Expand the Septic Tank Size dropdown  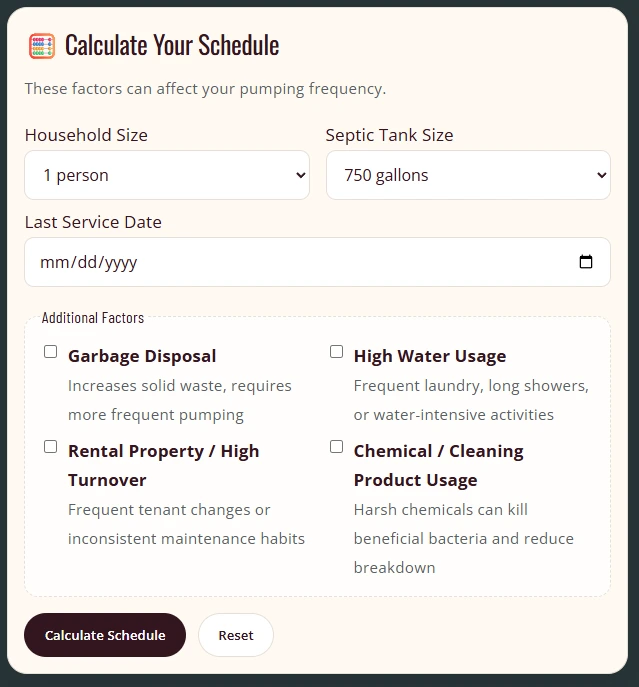(x=468, y=175)
